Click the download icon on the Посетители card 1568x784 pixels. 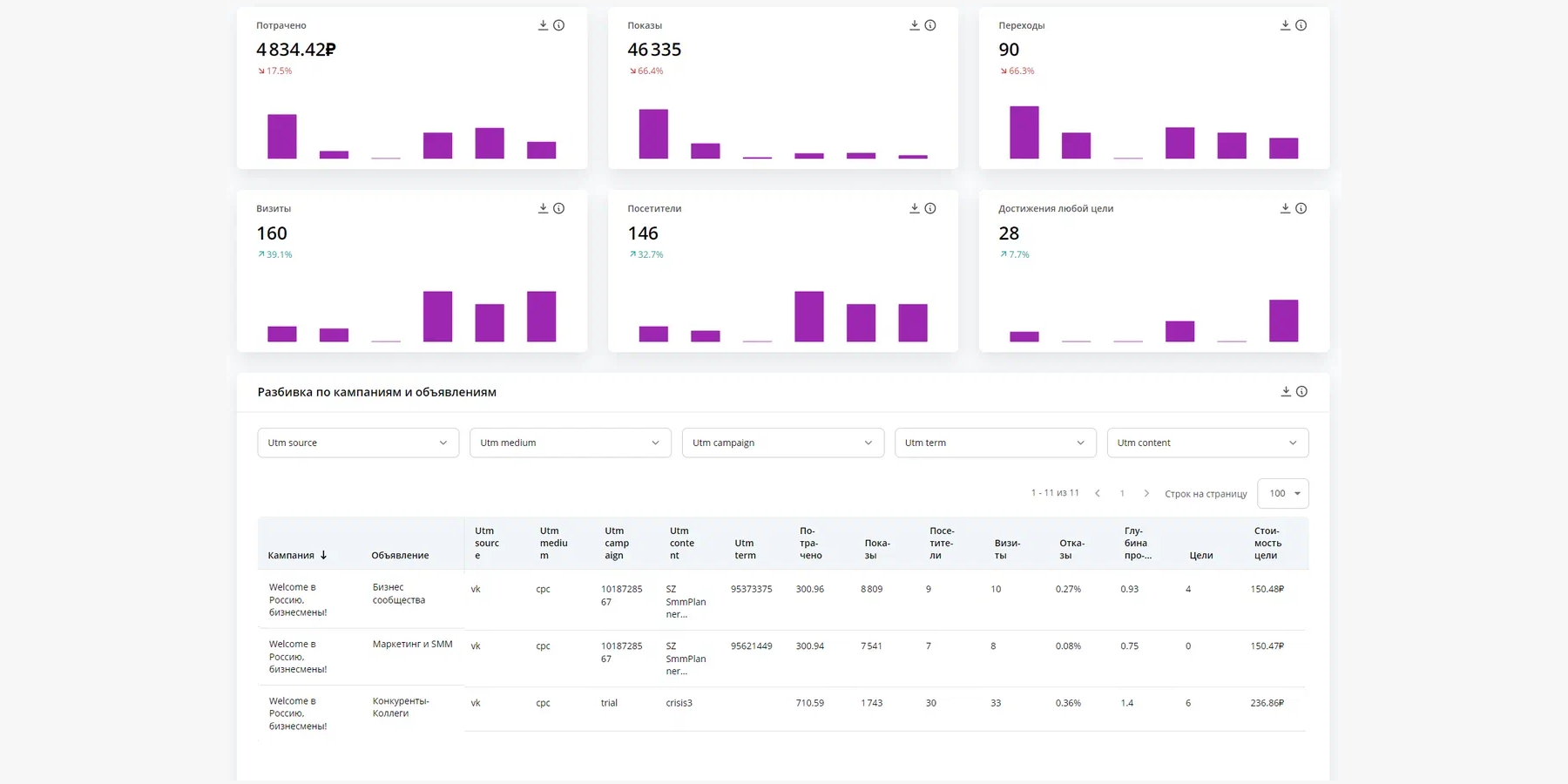click(x=914, y=208)
